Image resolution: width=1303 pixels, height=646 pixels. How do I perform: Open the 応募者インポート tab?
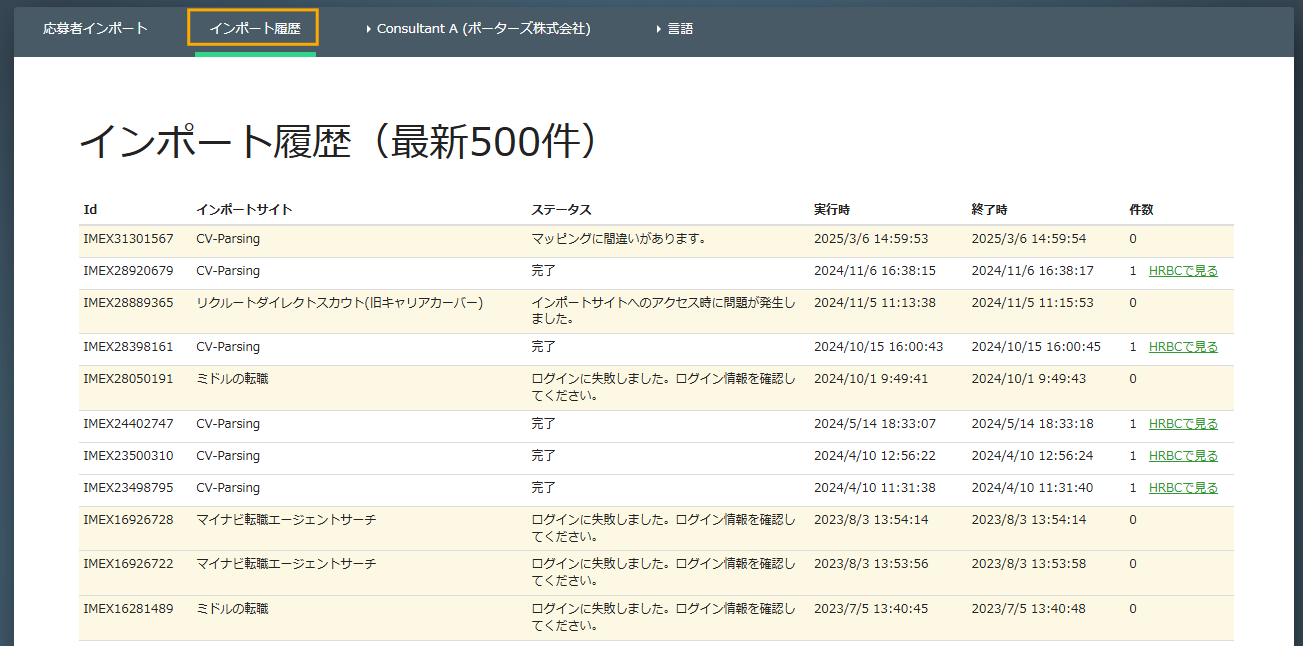pyautogui.click(x=95, y=29)
